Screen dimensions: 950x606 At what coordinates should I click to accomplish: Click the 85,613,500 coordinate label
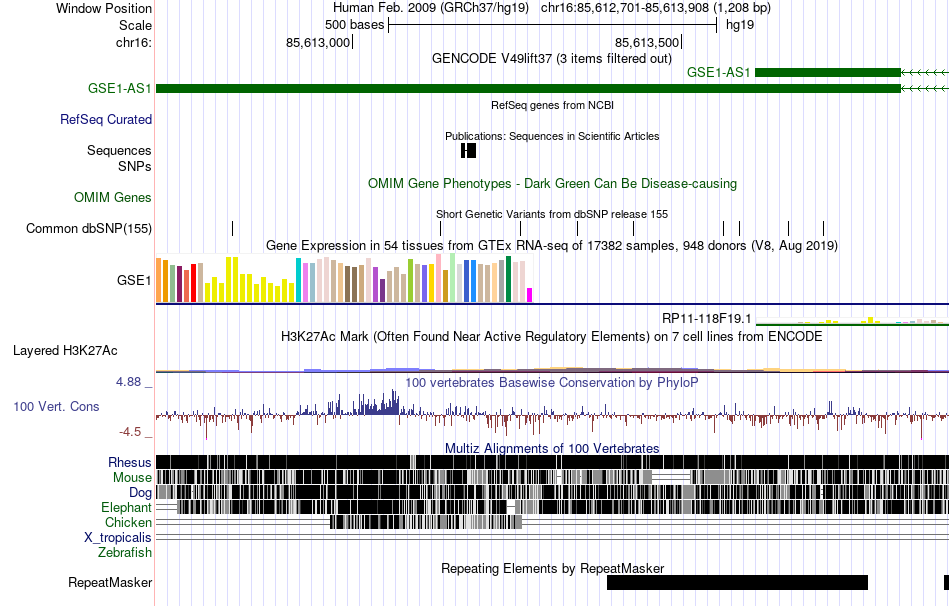[x=647, y=43]
